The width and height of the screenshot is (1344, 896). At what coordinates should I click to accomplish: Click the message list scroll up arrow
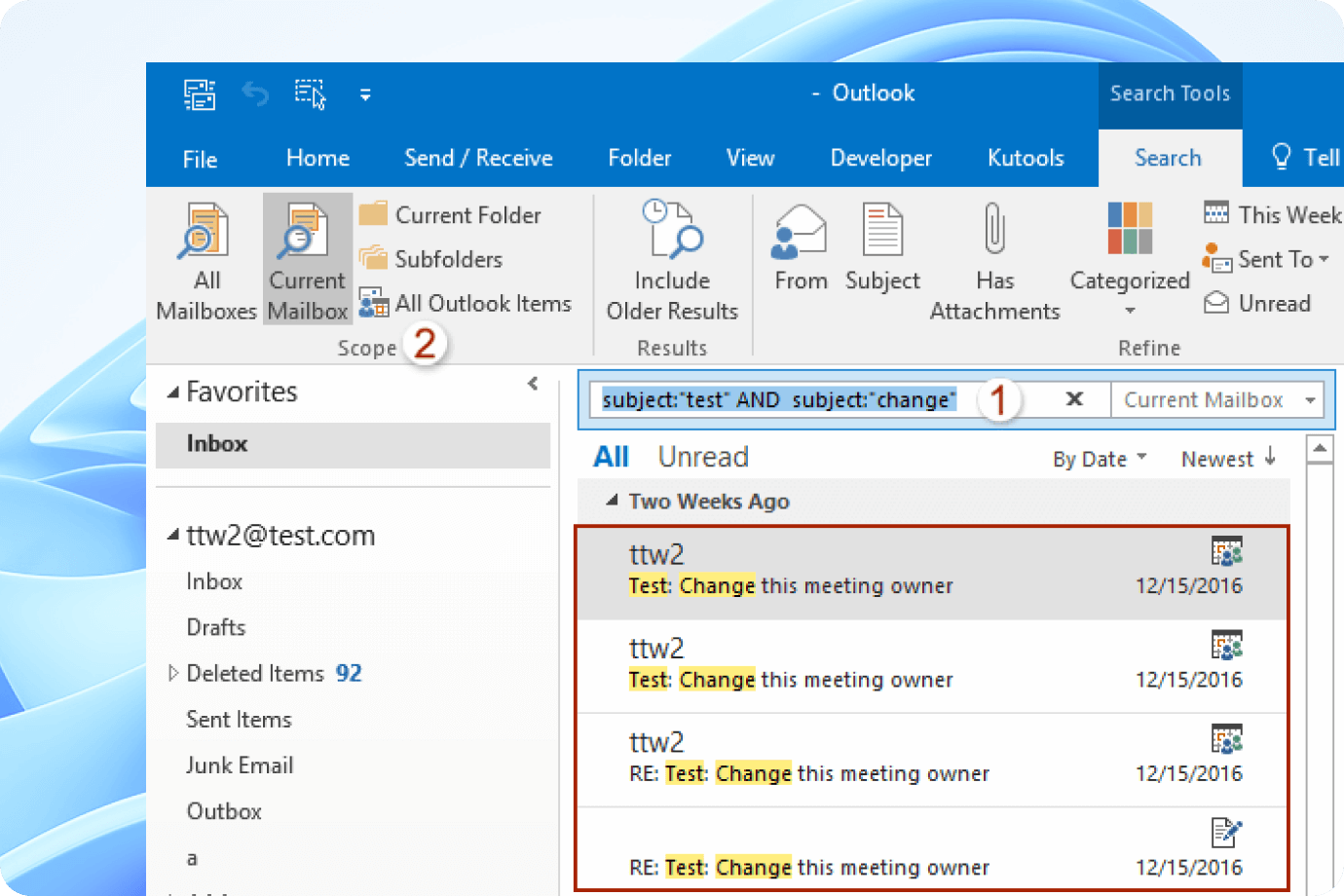[1320, 449]
